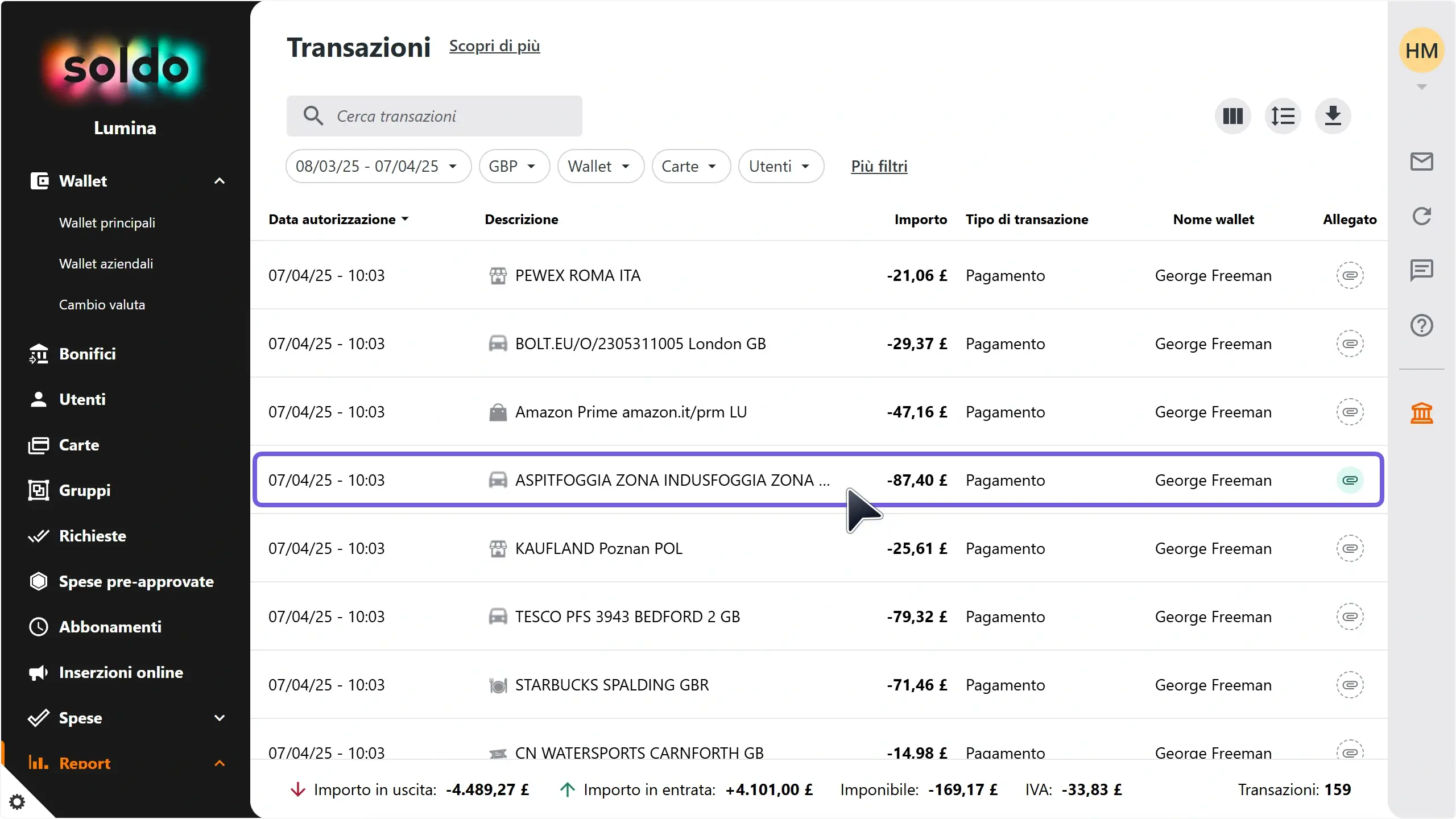Click the Importo column header

point(920,220)
